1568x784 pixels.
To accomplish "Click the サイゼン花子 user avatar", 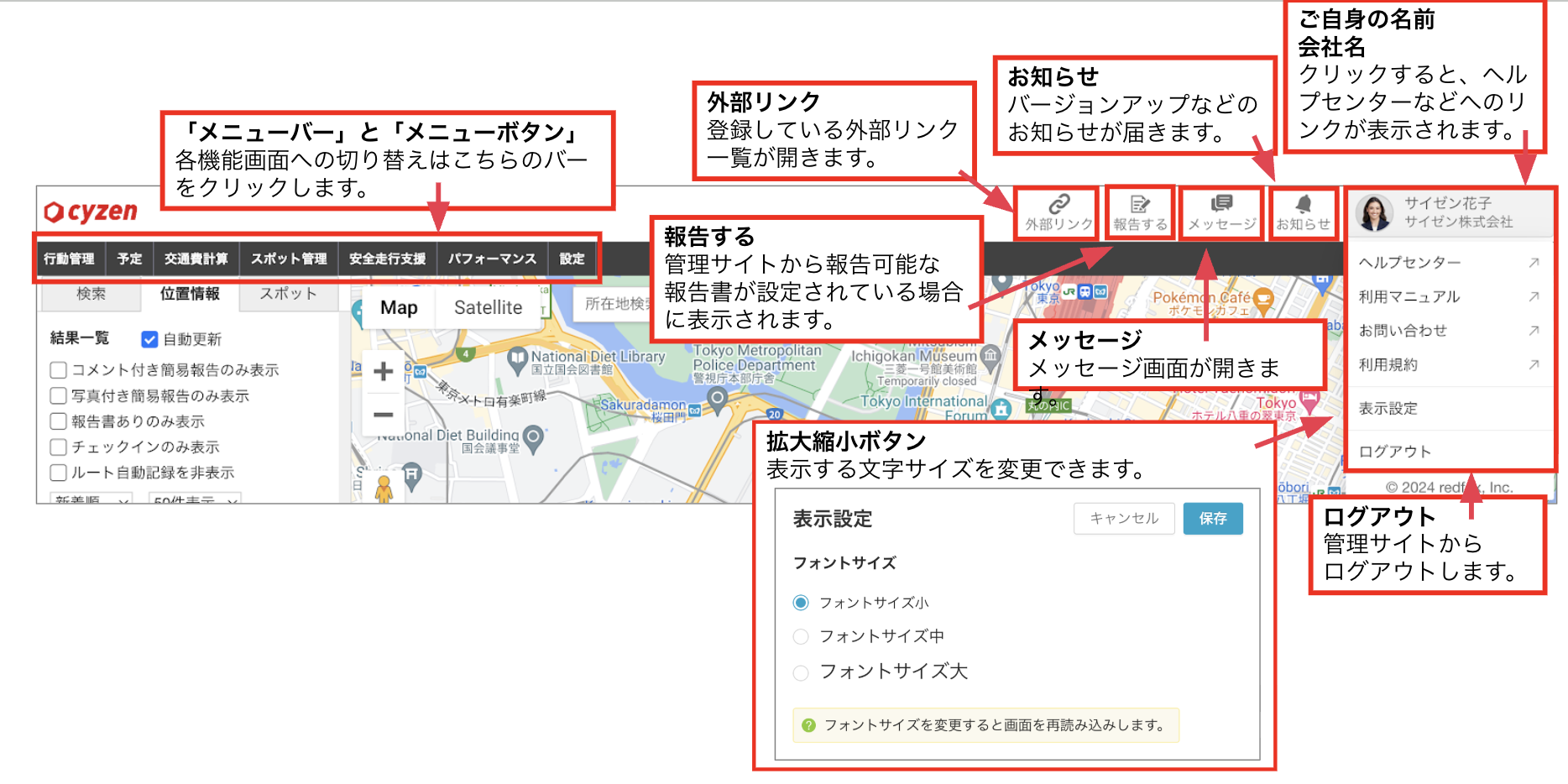I will (1374, 213).
